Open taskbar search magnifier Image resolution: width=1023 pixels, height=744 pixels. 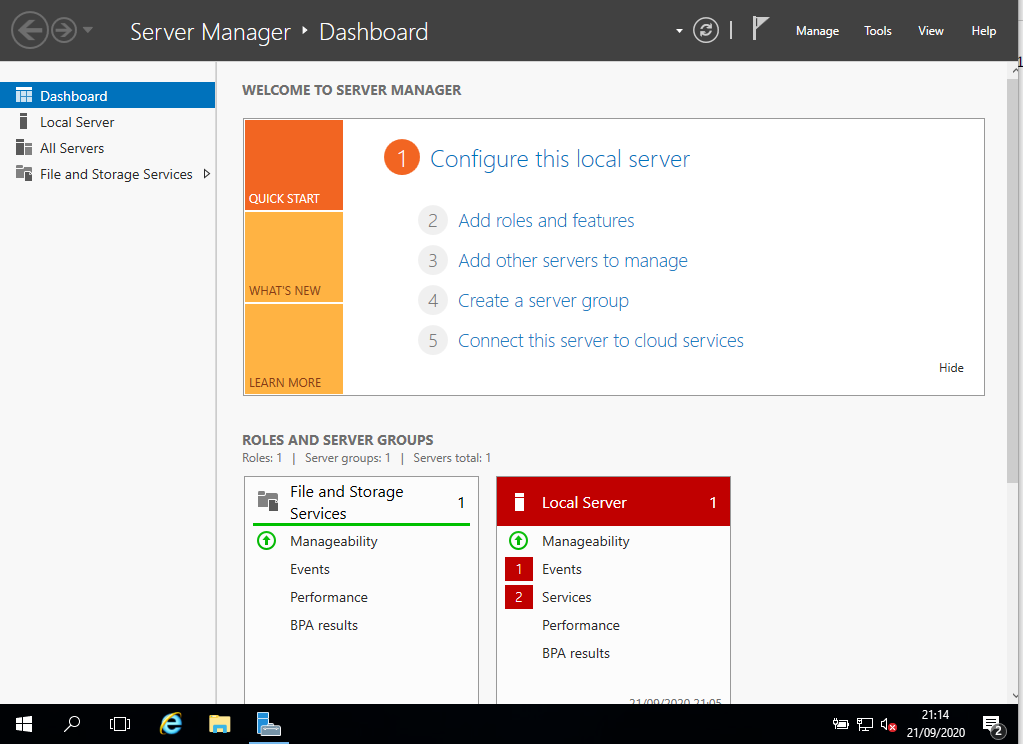[x=72, y=724]
